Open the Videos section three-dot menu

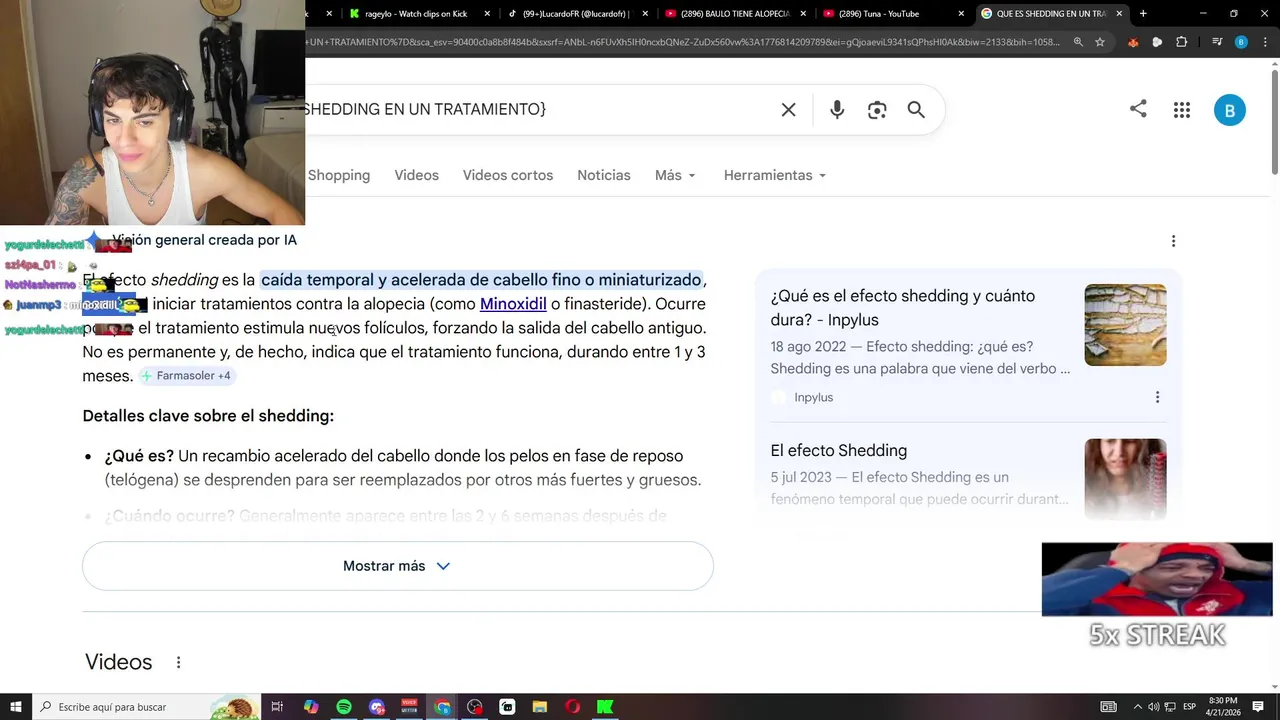click(x=178, y=662)
